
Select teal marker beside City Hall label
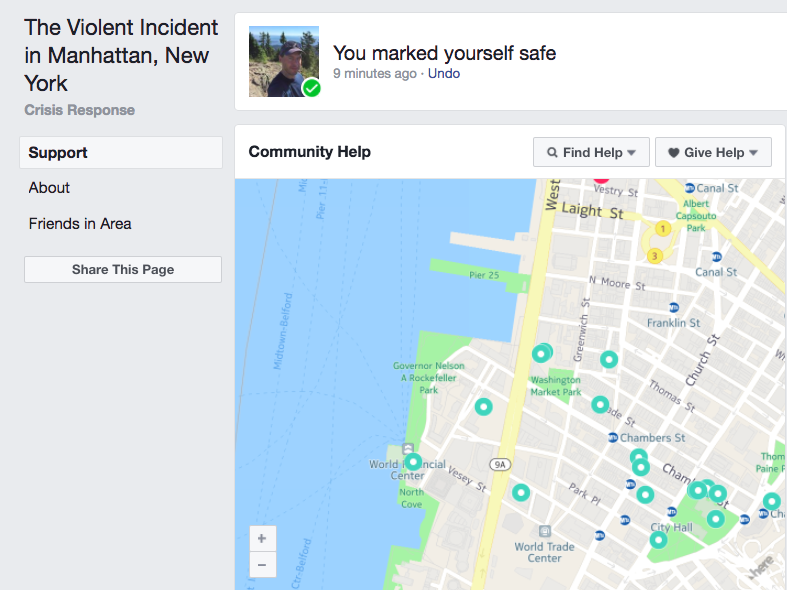point(658,540)
